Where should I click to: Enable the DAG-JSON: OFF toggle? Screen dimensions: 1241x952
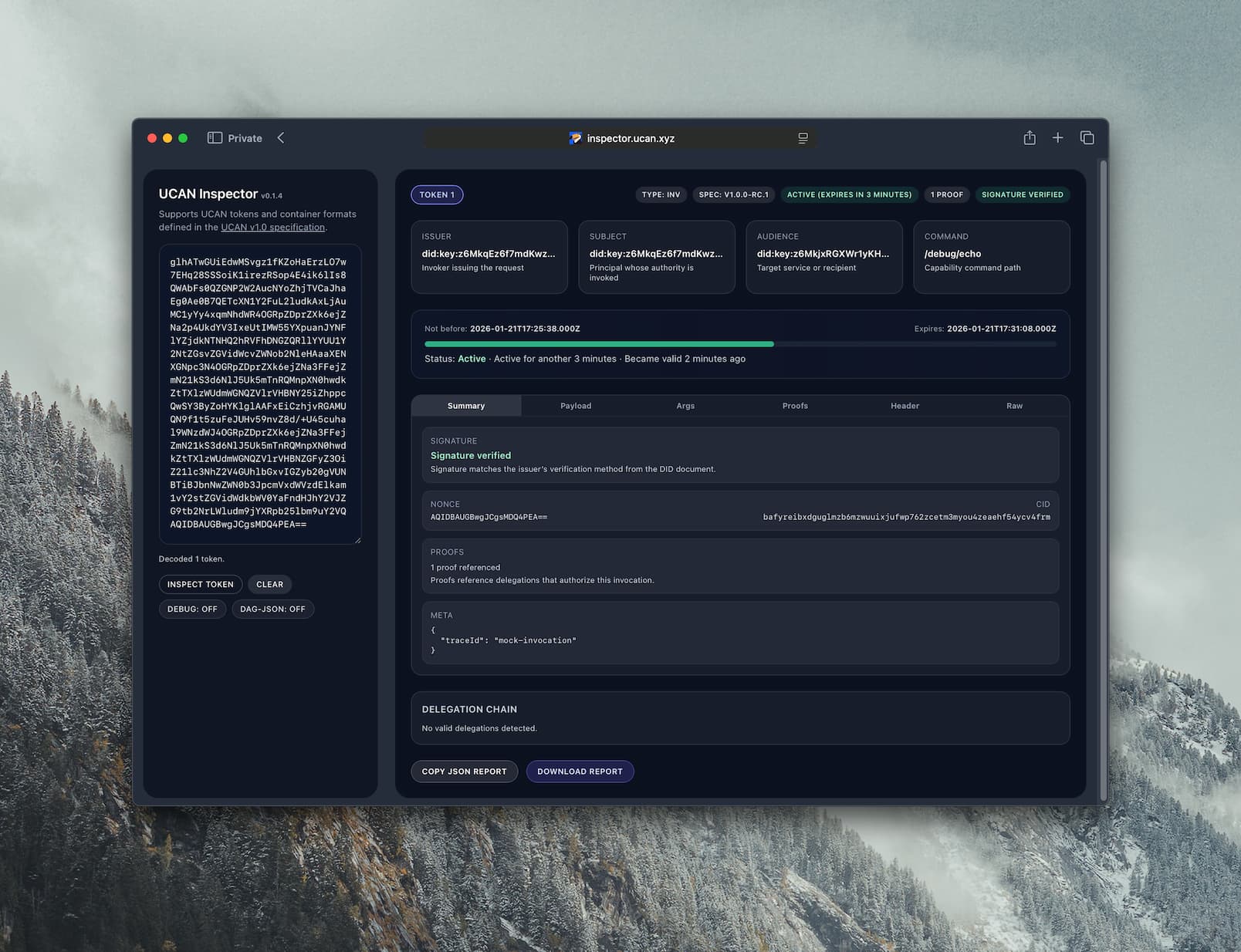[272, 609]
